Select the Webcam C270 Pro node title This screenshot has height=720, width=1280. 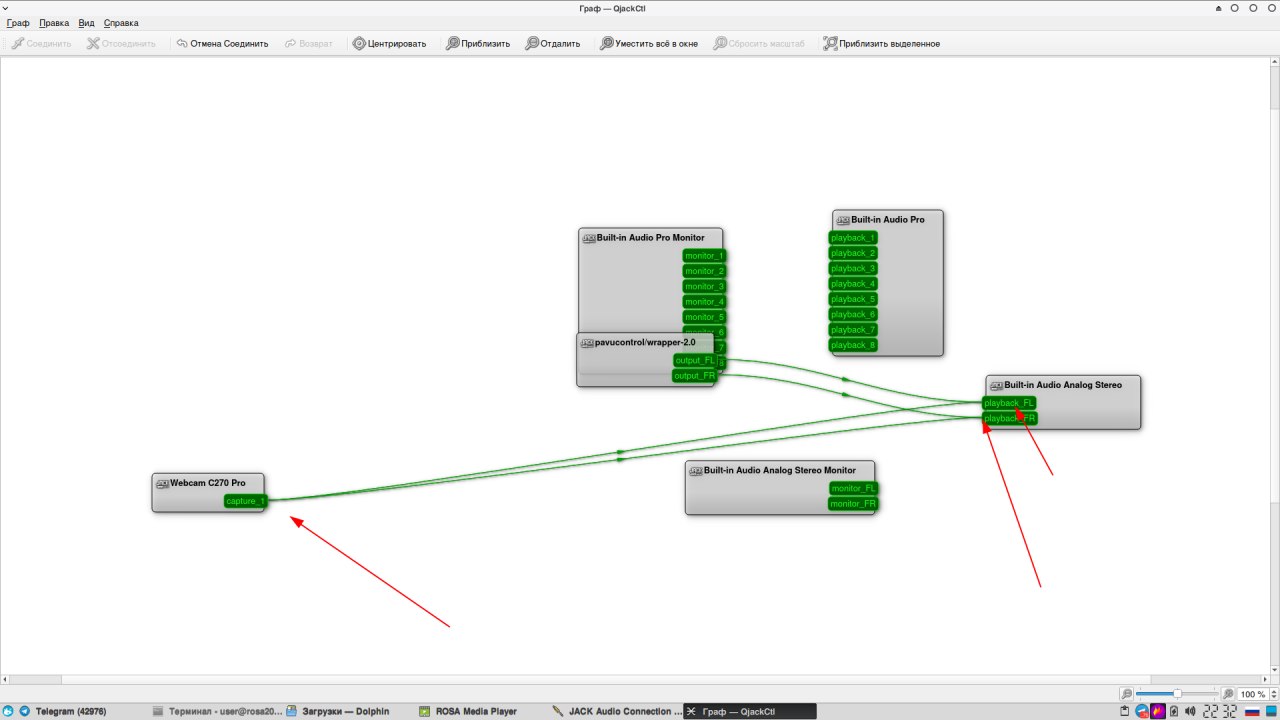[x=207, y=483]
